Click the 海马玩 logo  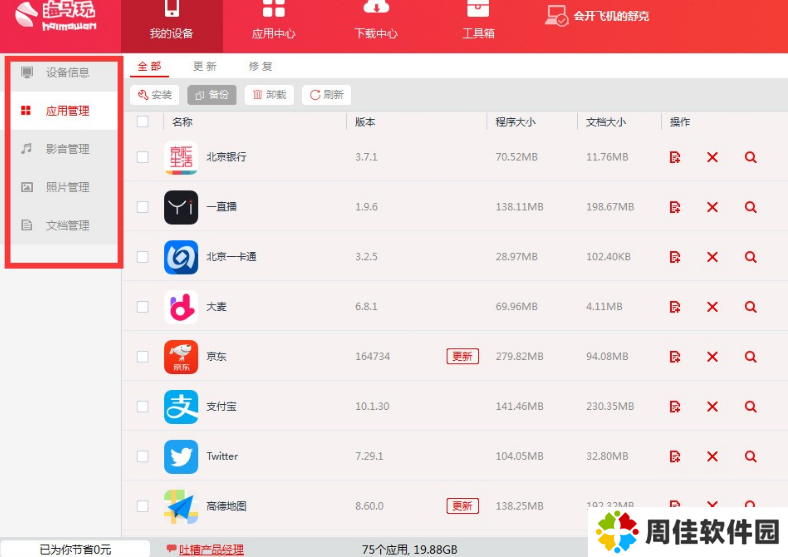point(55,16)
